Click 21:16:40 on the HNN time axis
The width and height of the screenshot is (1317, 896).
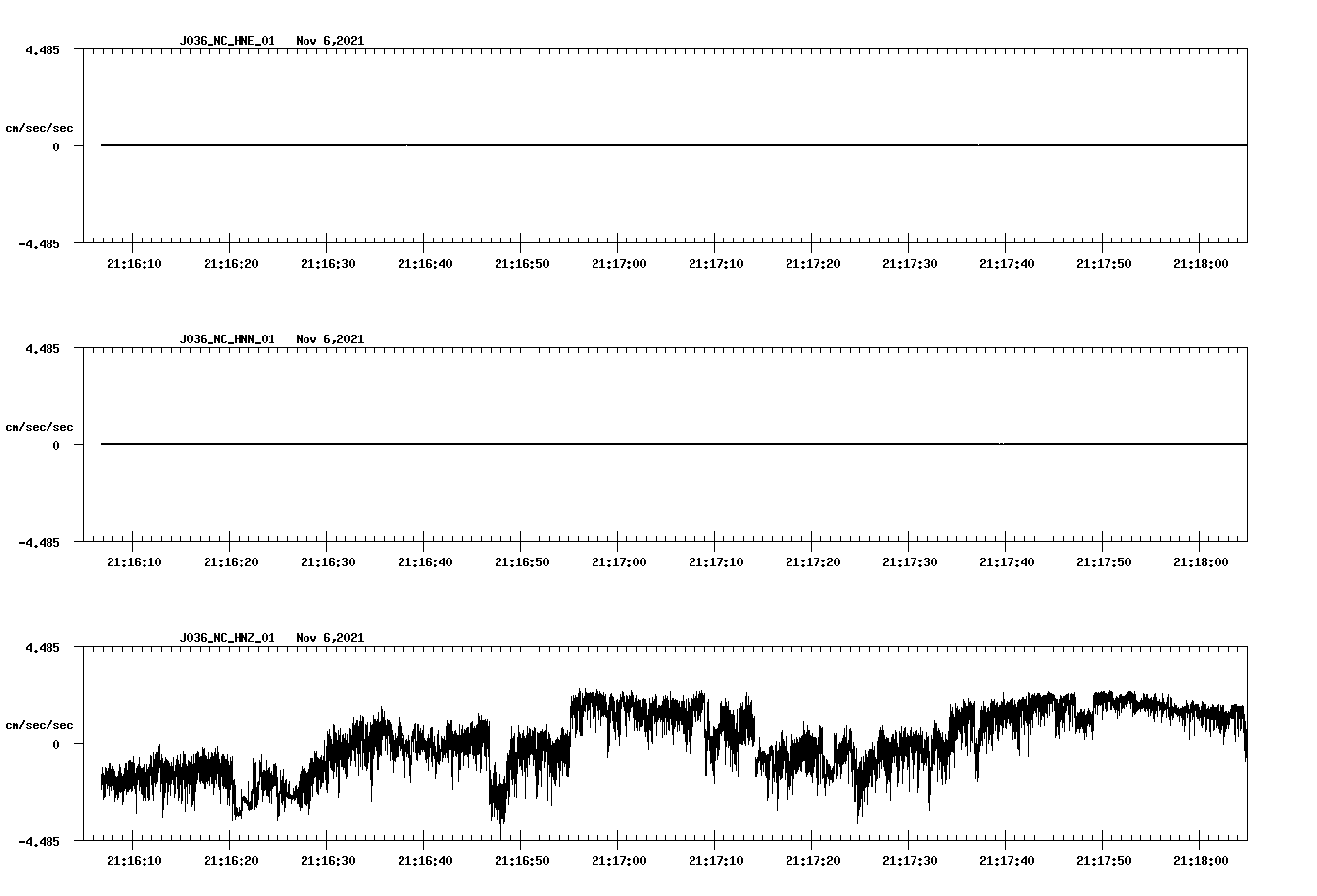pyautogui.click(x=425, y=562)
